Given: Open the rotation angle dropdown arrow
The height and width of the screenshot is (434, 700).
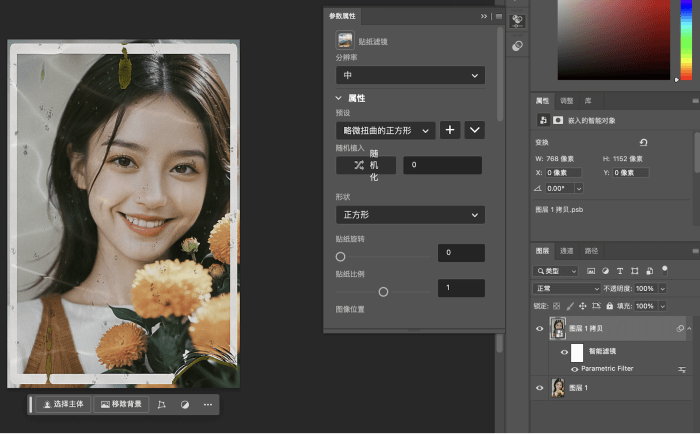Looking at the screenshot, I should click(579, 188).
